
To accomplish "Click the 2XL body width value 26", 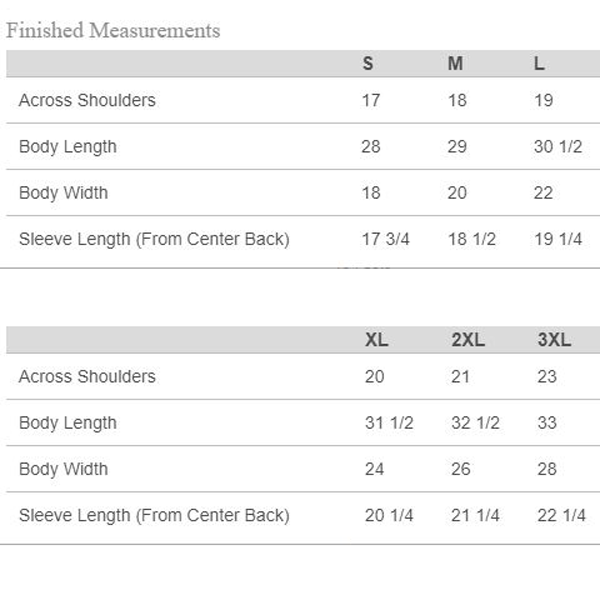I will 461,469.
